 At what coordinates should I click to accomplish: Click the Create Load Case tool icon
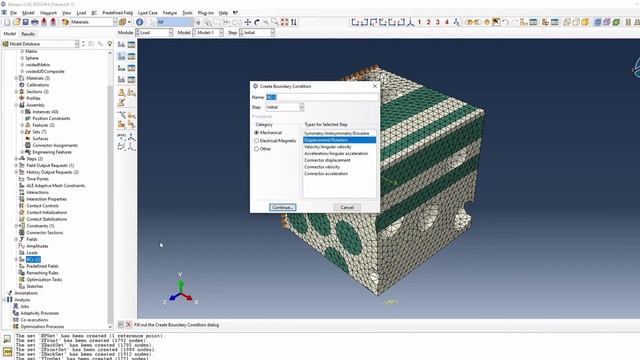pos(121,79)
